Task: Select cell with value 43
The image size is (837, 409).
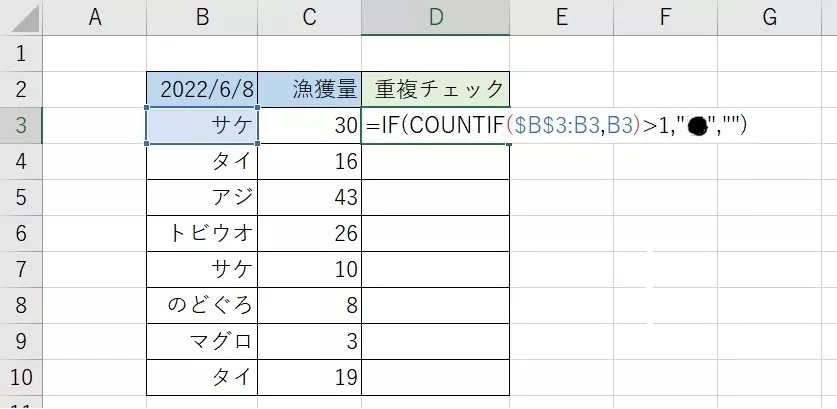Action: (309, 198)
